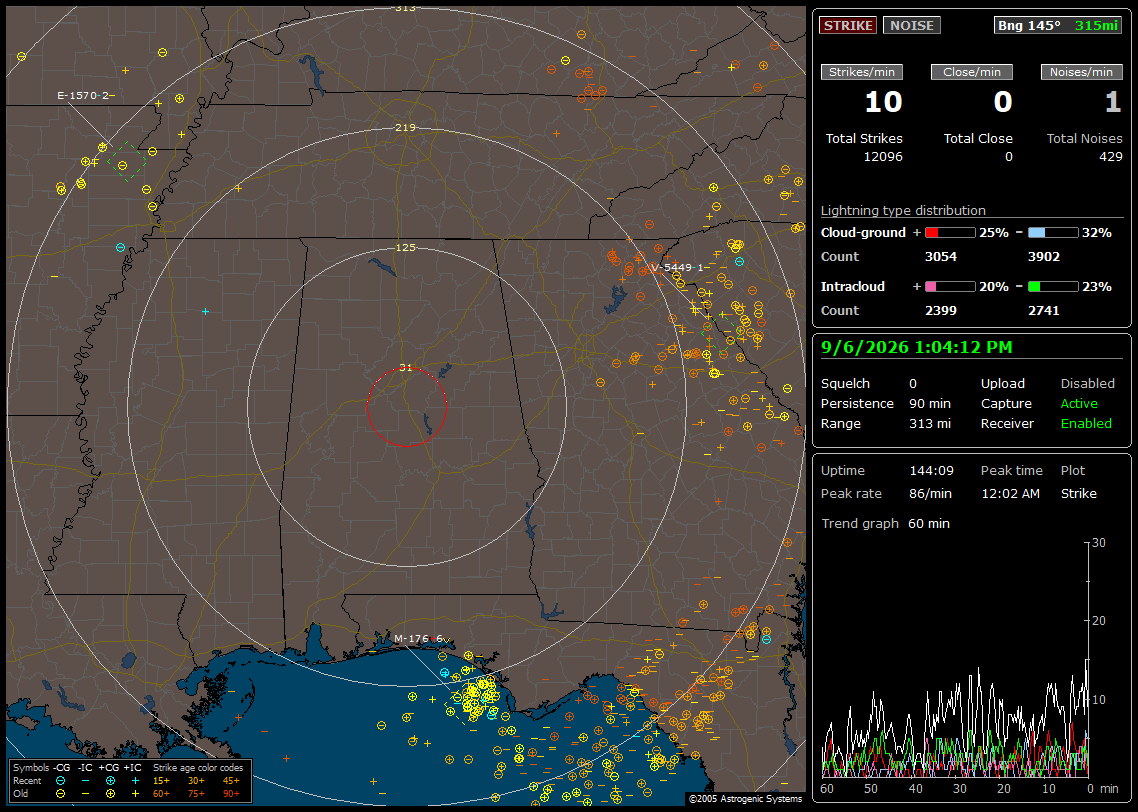This screenshot has height=812, width=1138.
Task: Click the NOISE indicator button
Action: pyautogui.click(x=912, y=25)
